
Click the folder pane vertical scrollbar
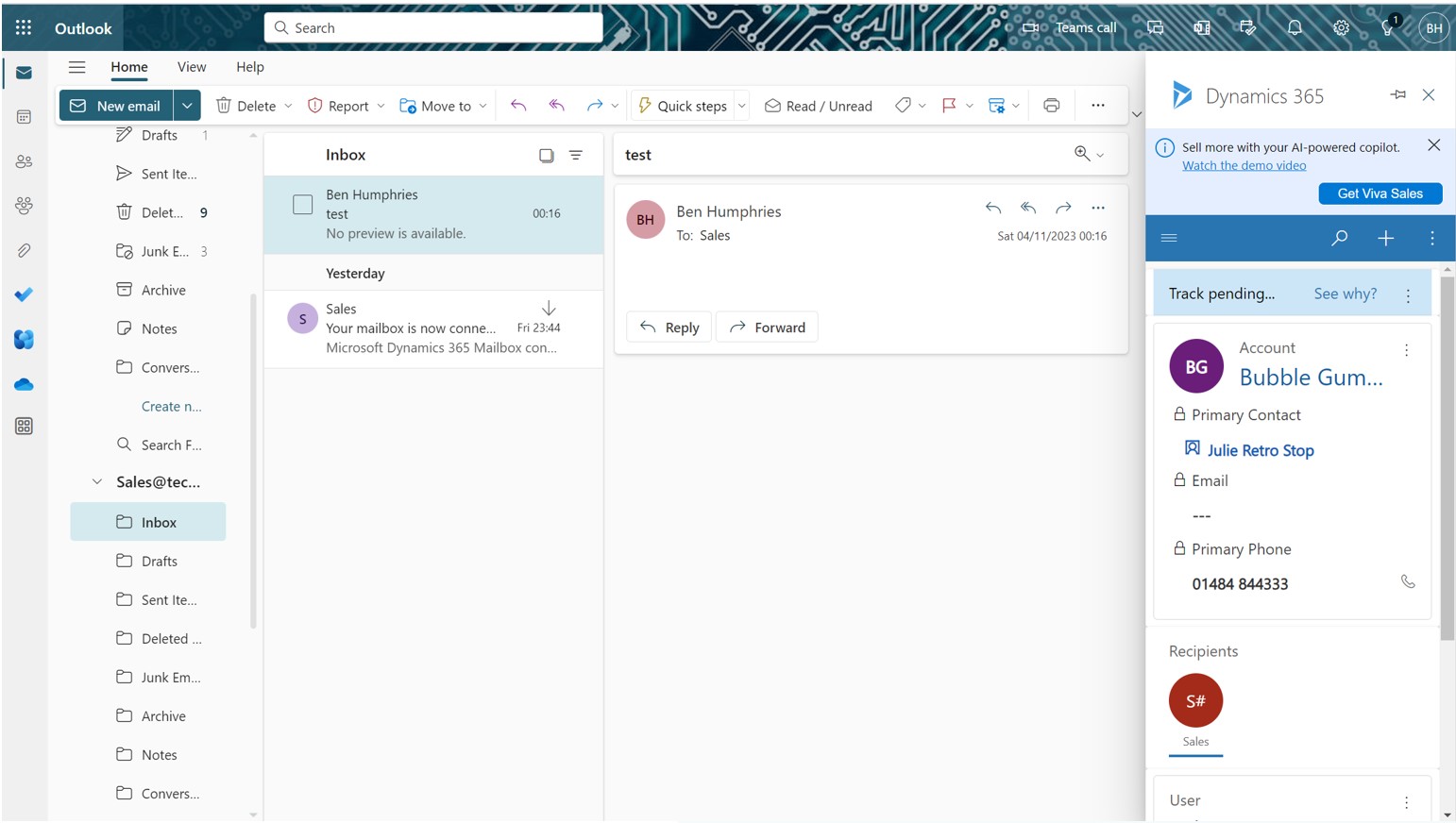[253, 461]
